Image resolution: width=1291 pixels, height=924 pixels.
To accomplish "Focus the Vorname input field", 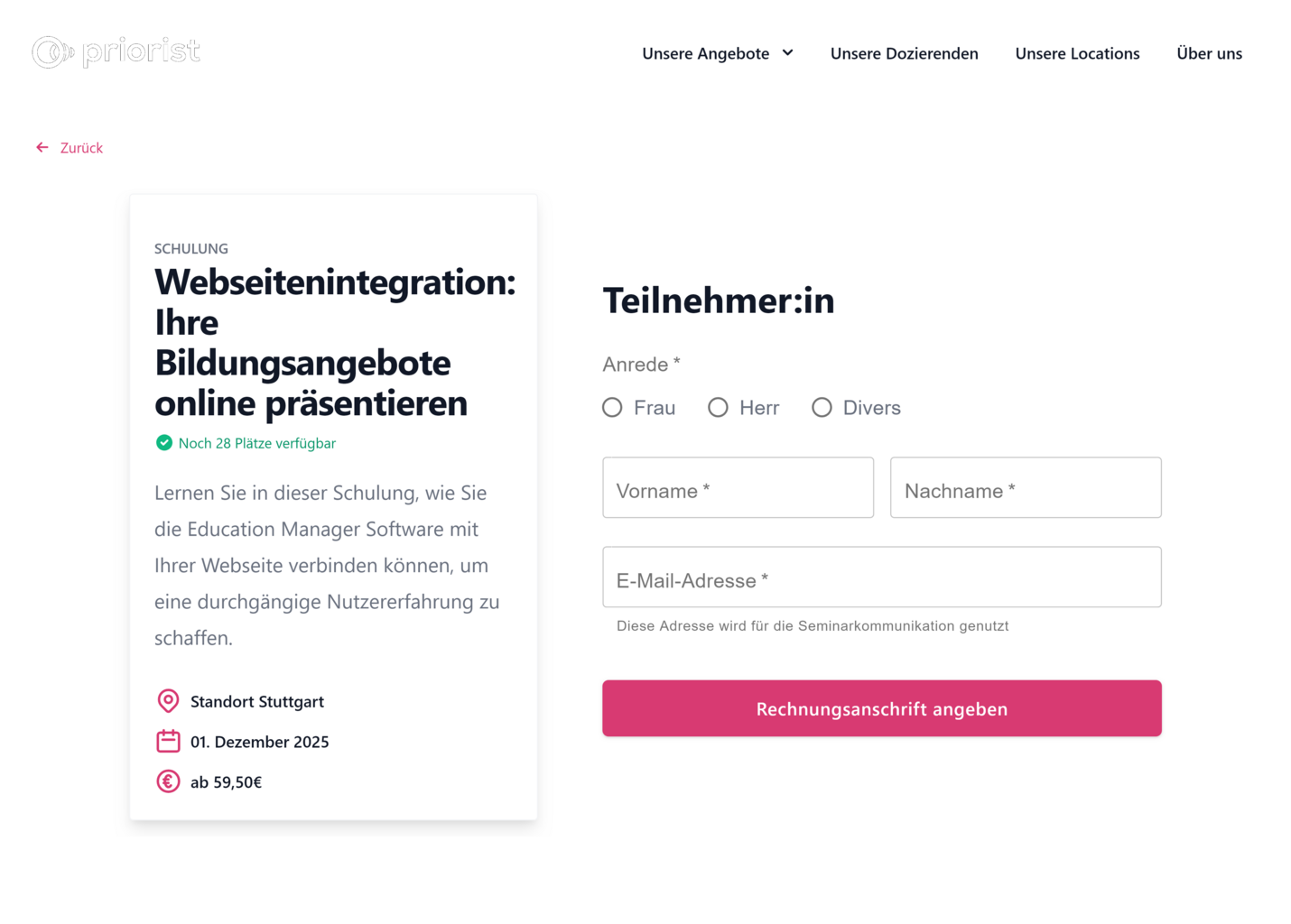I will [x=738, y=488].
